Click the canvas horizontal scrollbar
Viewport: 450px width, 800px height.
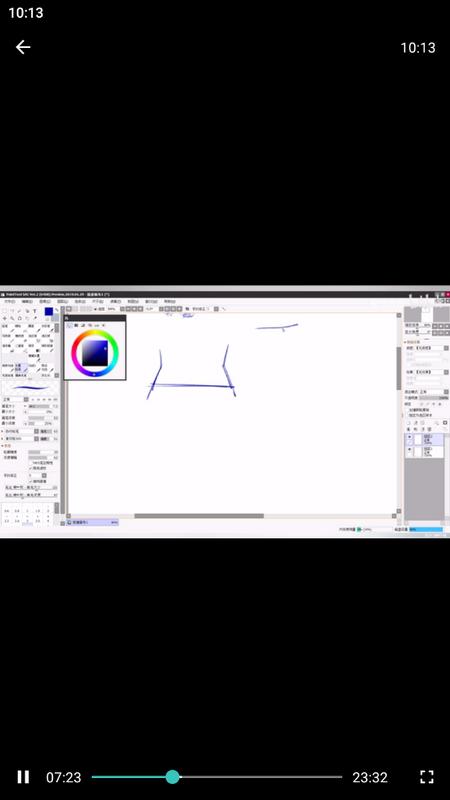(x=199, y=516)
